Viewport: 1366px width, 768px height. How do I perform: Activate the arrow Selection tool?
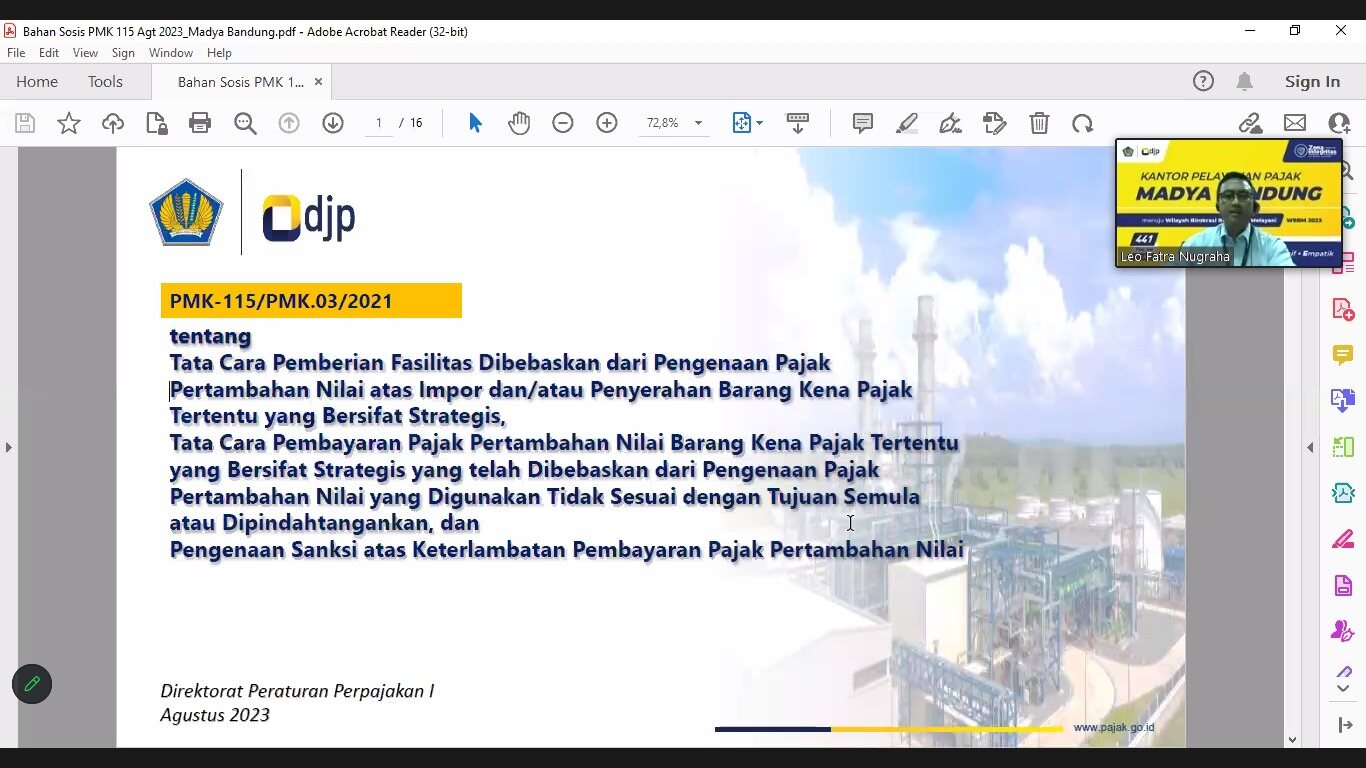[x=475, y=123]
